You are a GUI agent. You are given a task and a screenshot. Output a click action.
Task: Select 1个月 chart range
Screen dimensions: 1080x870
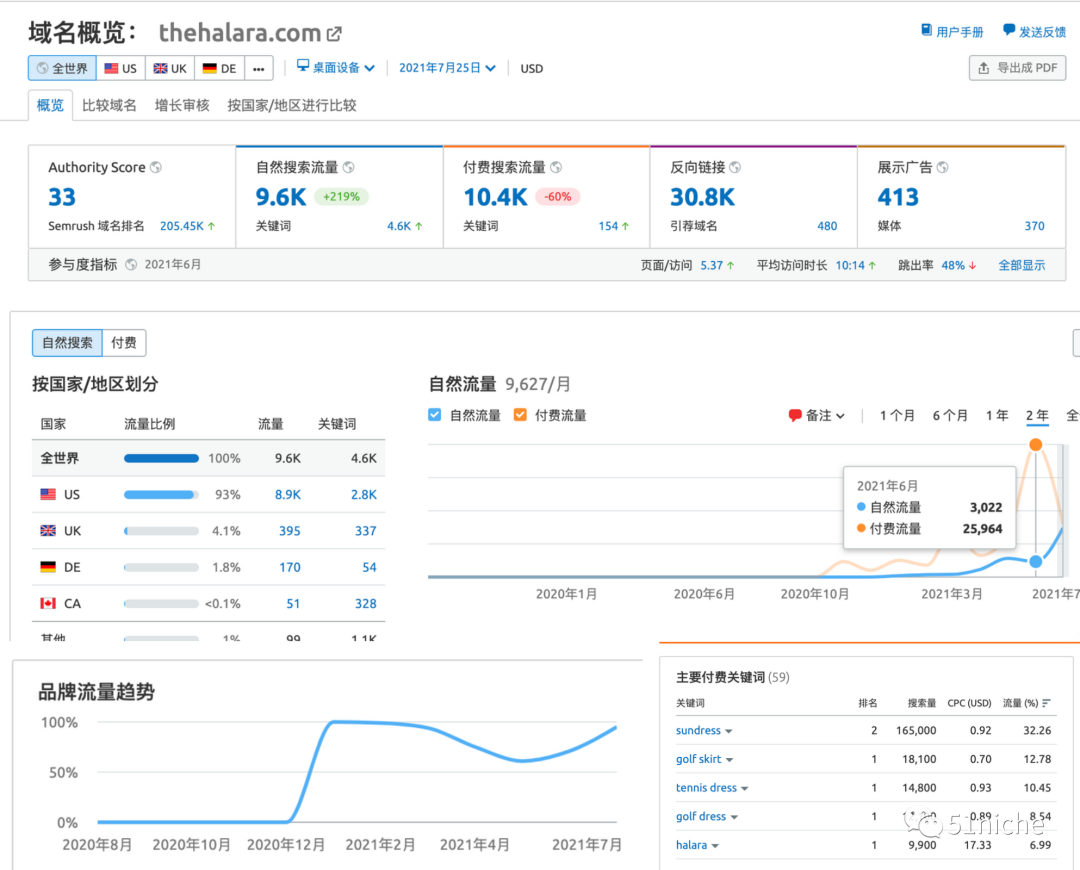[897, 415]
